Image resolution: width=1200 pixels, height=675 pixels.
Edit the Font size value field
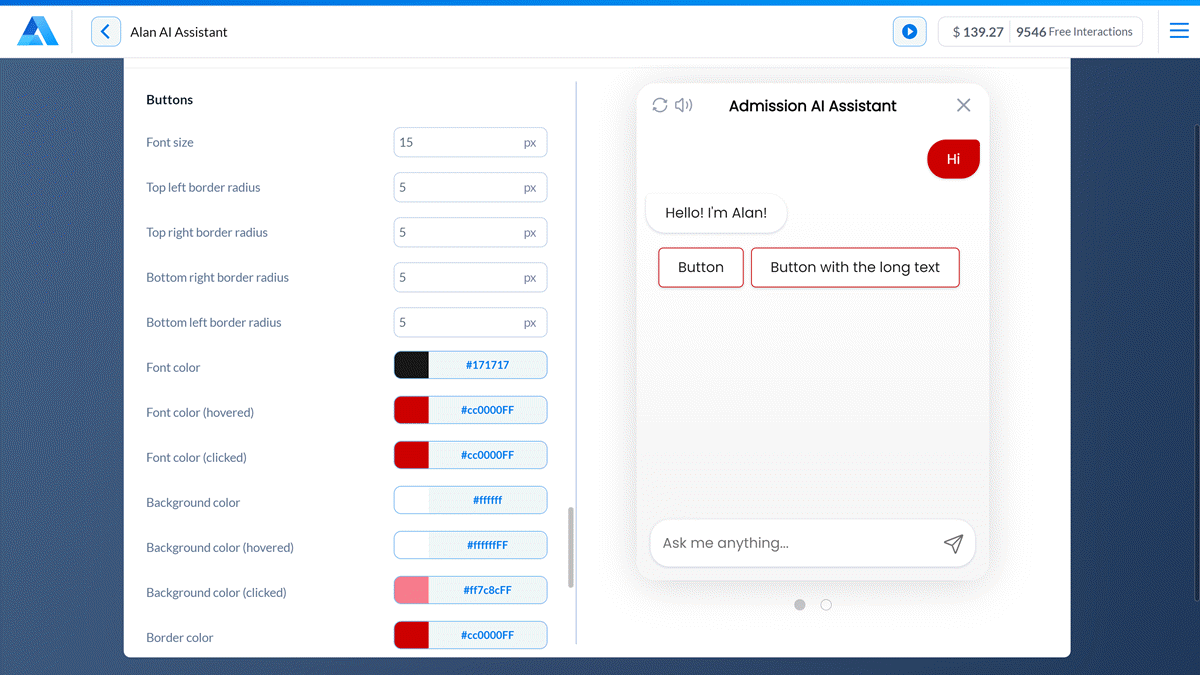coord(470,142)
